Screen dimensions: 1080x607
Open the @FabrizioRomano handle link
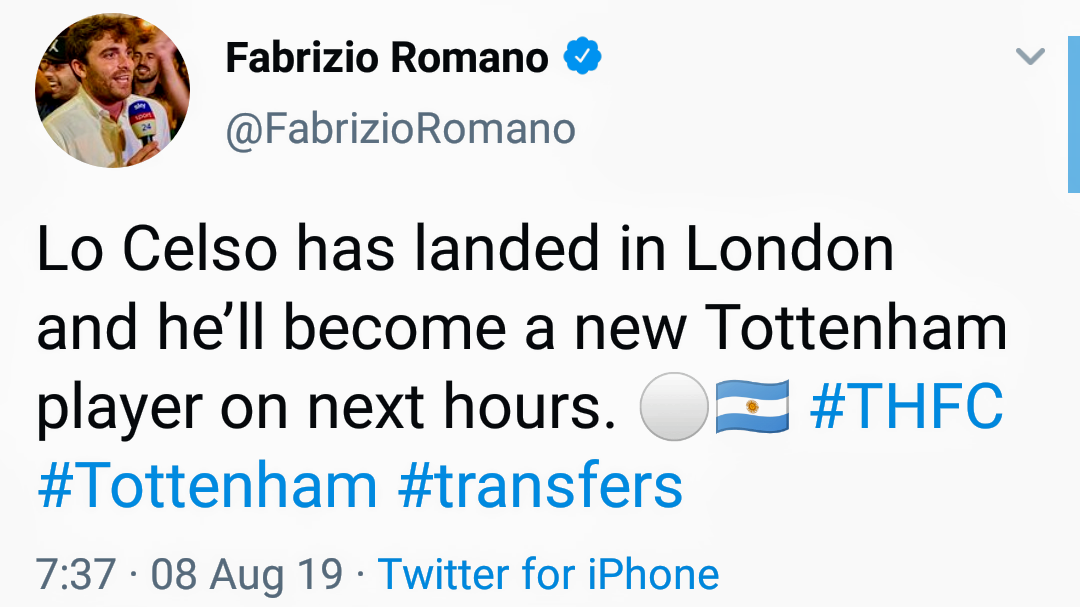pos(400,129)
